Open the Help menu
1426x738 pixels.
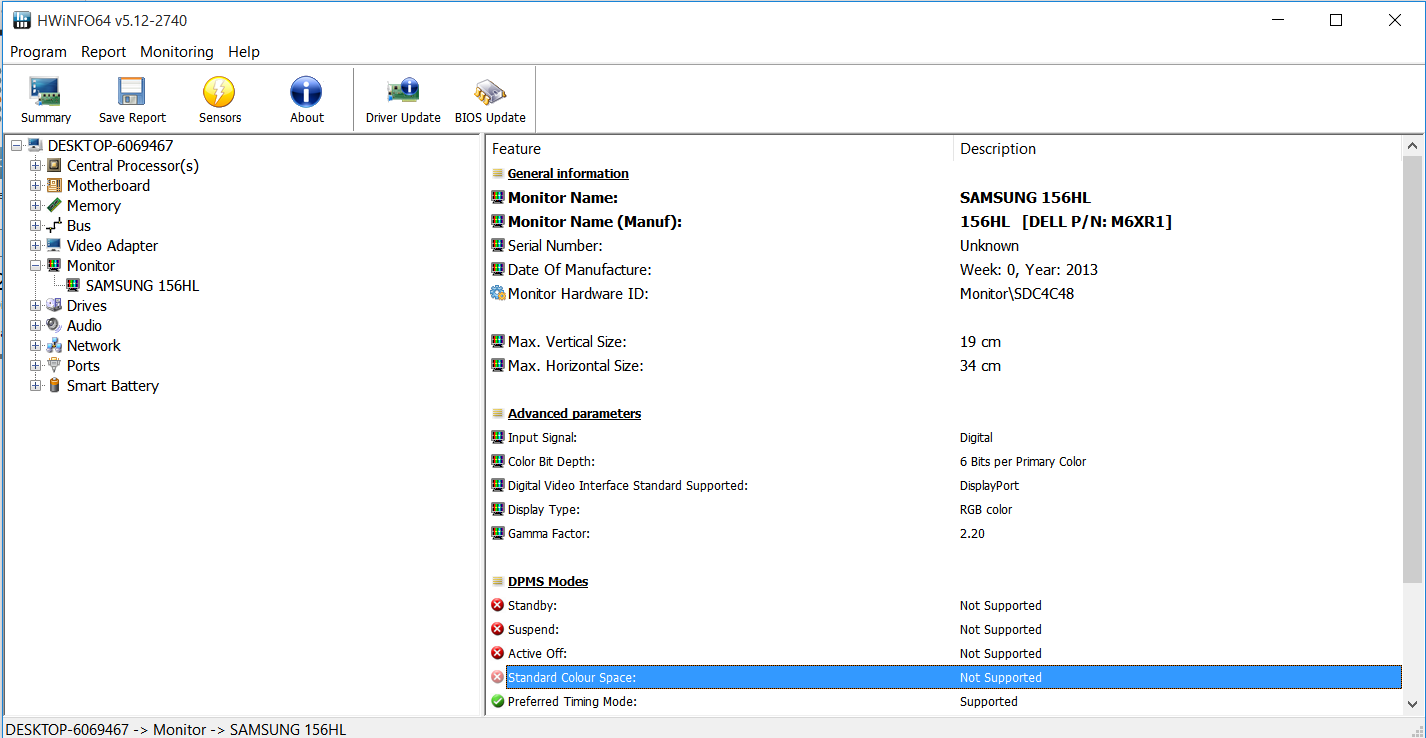(x=244, y=52)
